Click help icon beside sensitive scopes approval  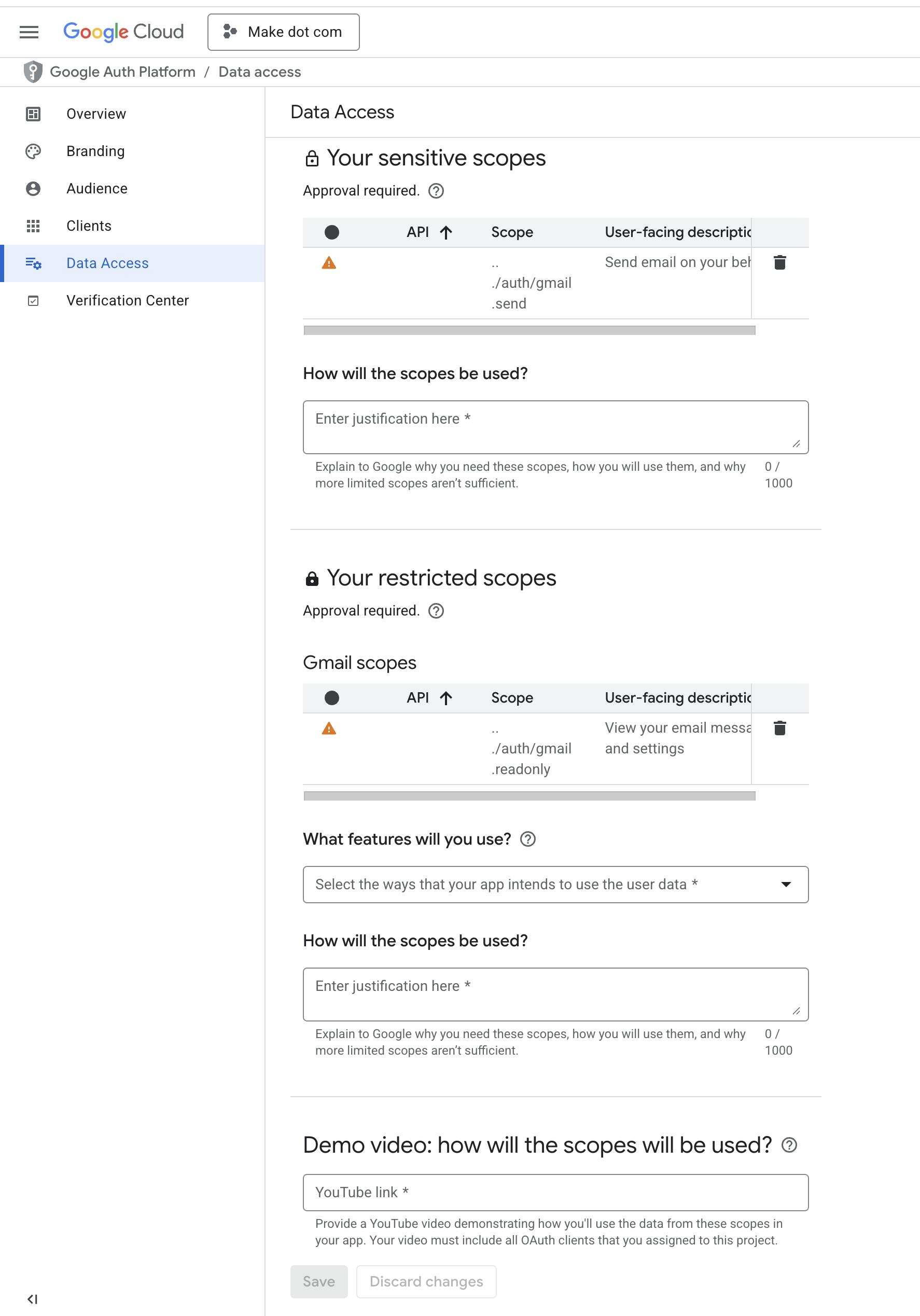[x=436, y=191]
